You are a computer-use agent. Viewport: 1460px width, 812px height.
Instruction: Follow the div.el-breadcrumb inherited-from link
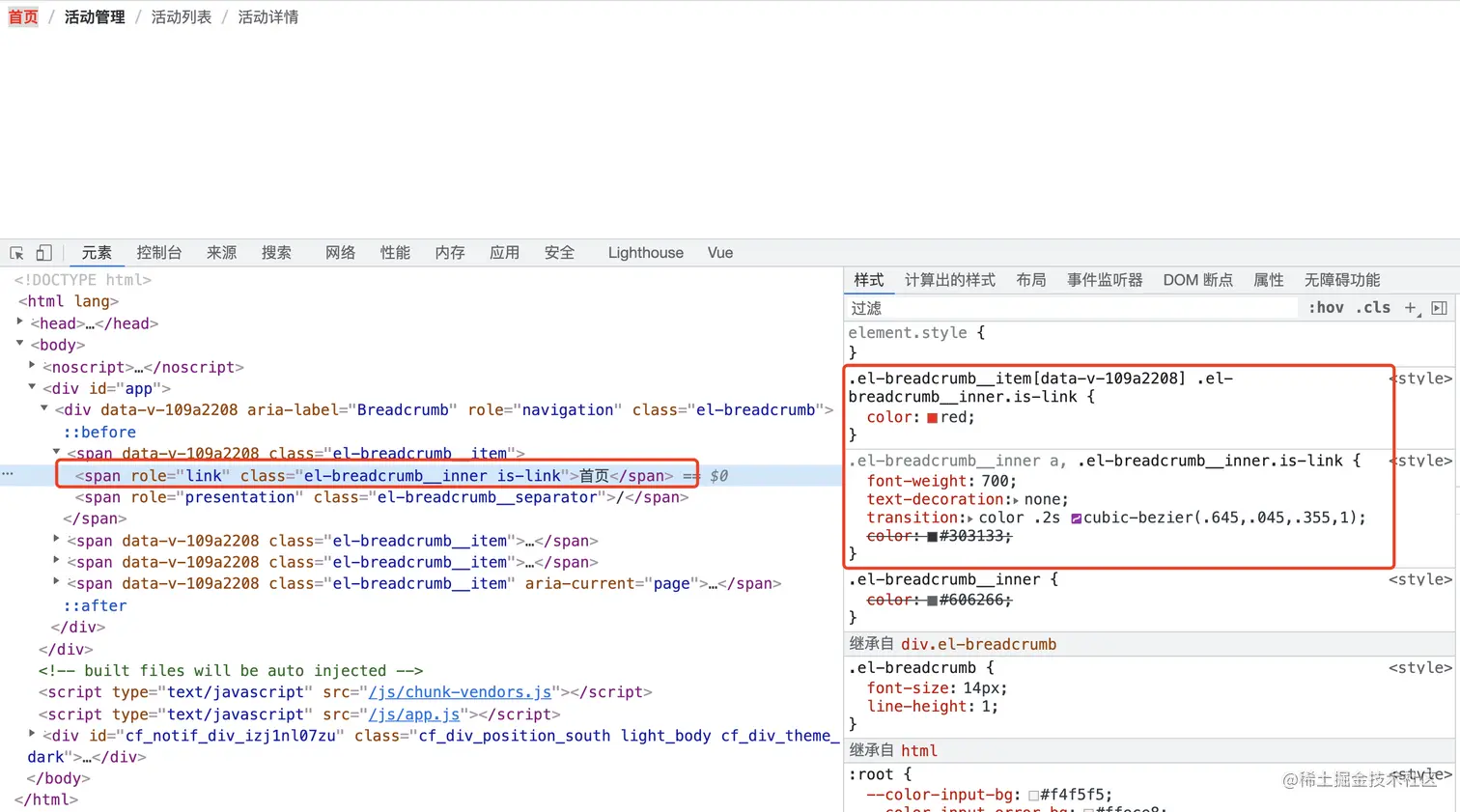point(978,645)
